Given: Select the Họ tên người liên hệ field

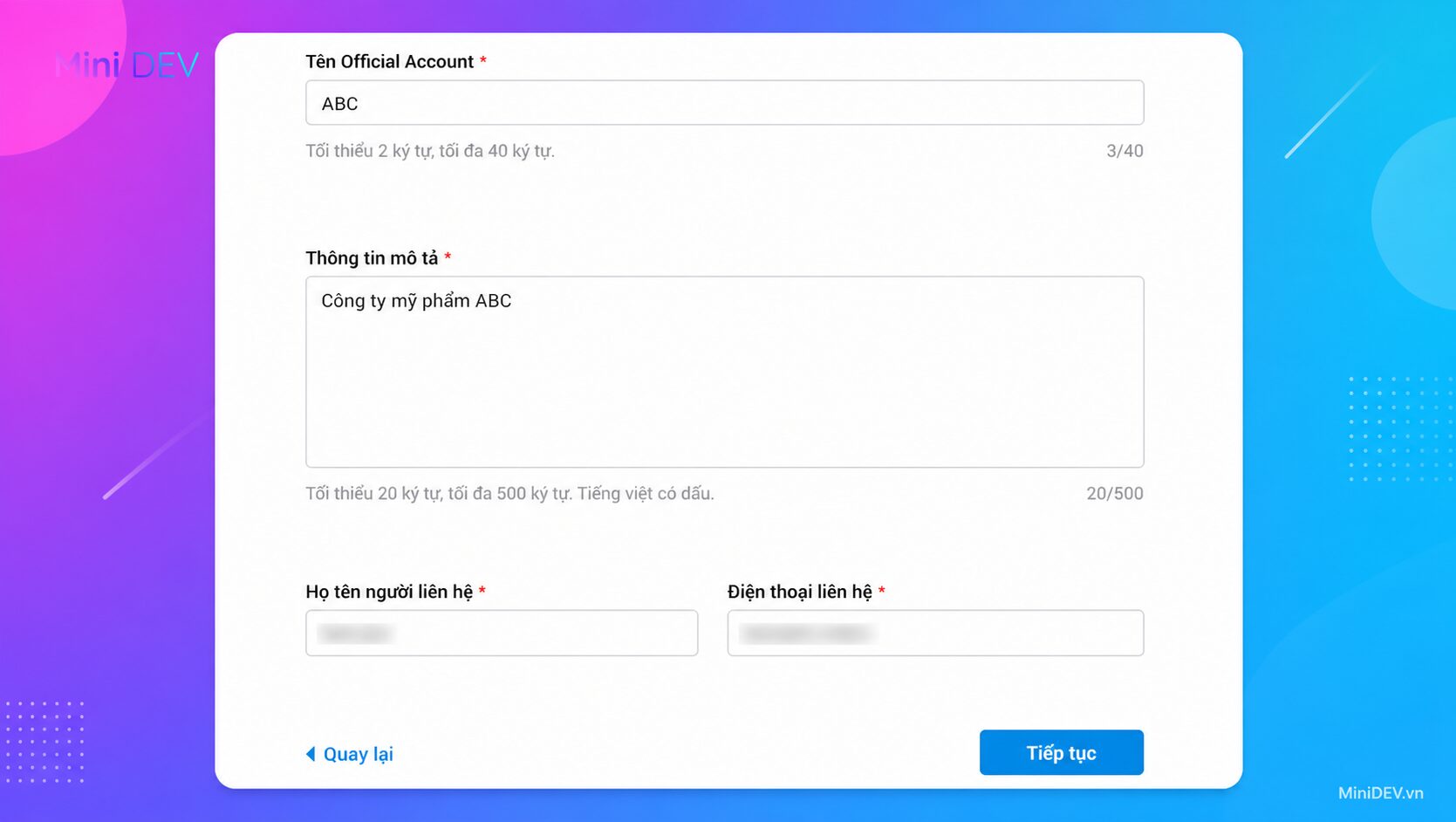Looking at the screenshot, I should click(502, 633).
